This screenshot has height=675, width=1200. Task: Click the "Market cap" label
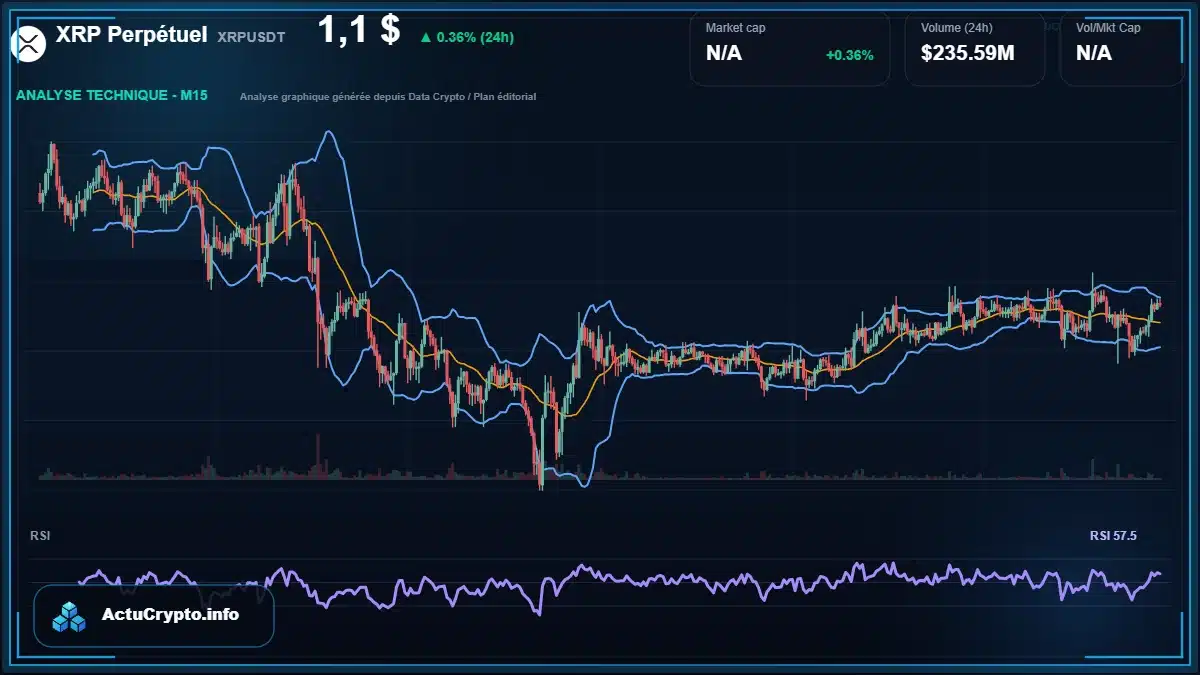pos(735,28)
